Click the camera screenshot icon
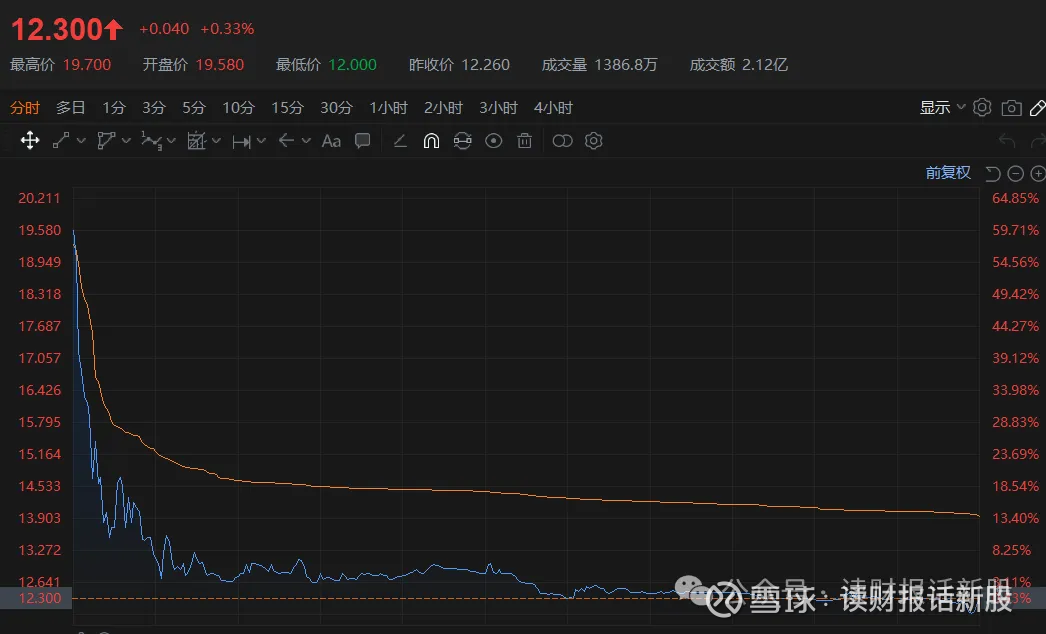 pyautogui.click(x=1011, y=108)
